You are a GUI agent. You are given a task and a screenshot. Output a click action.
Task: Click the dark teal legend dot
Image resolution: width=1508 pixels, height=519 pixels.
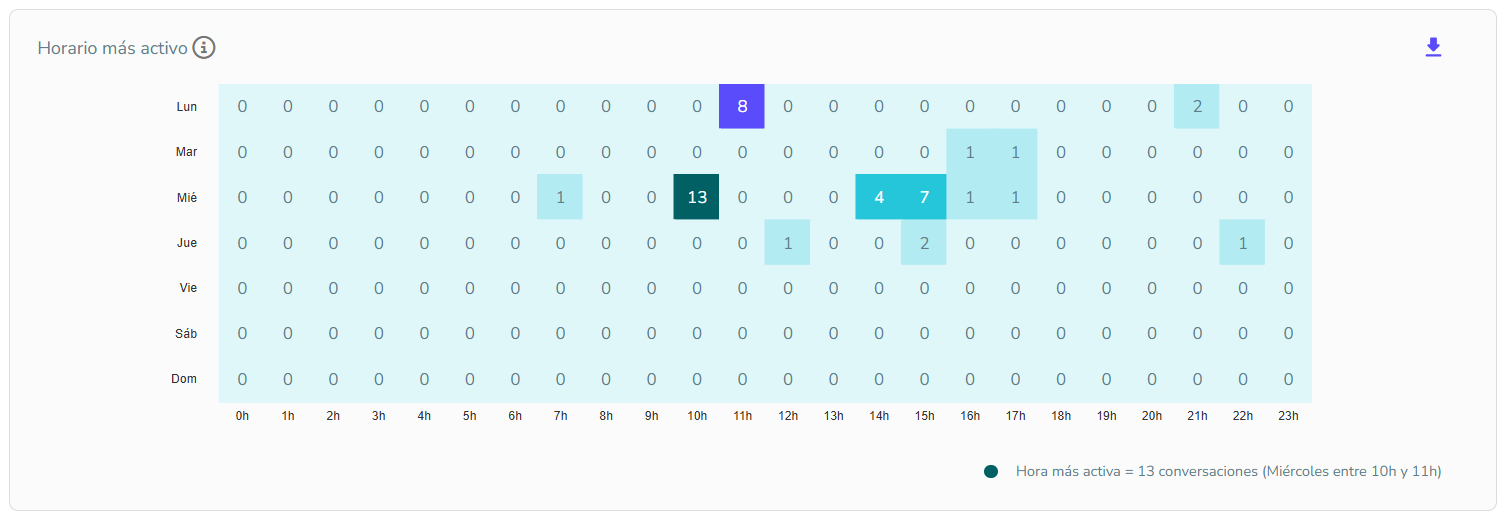[x=991, y=471]
